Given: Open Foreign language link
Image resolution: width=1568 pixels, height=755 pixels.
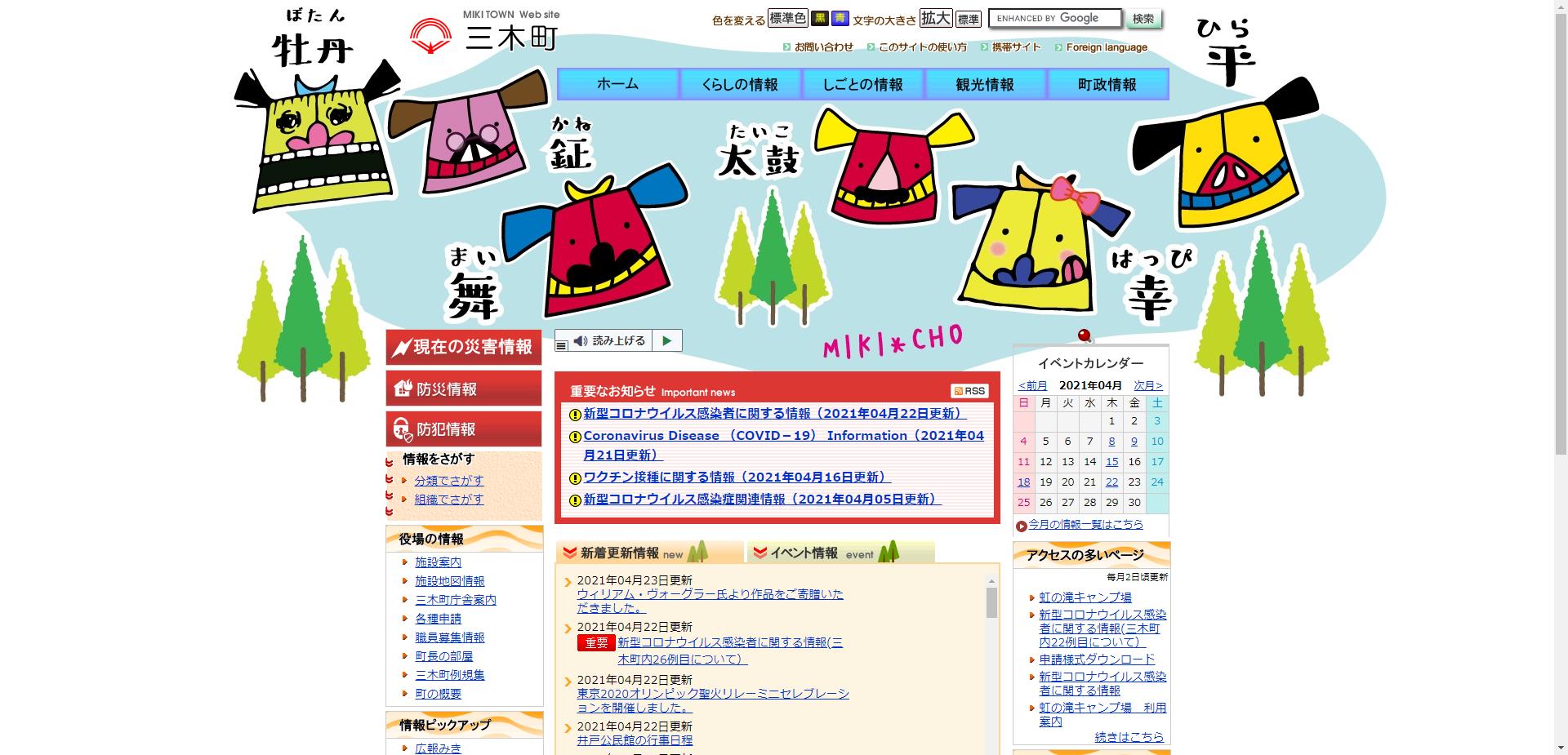Looking at the screenshot, I should tap(1106, 47).
